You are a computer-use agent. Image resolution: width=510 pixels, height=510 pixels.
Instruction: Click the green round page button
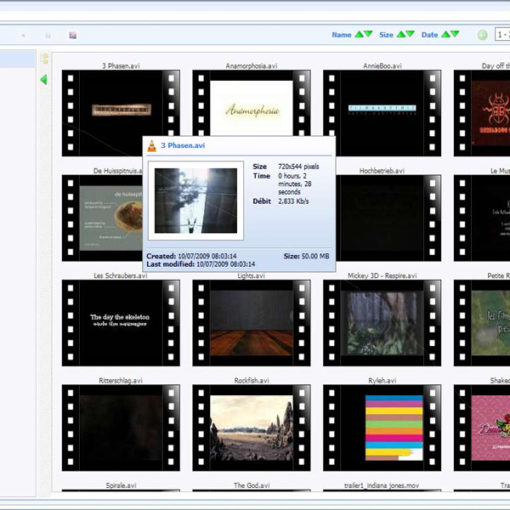tap(482, 35)
